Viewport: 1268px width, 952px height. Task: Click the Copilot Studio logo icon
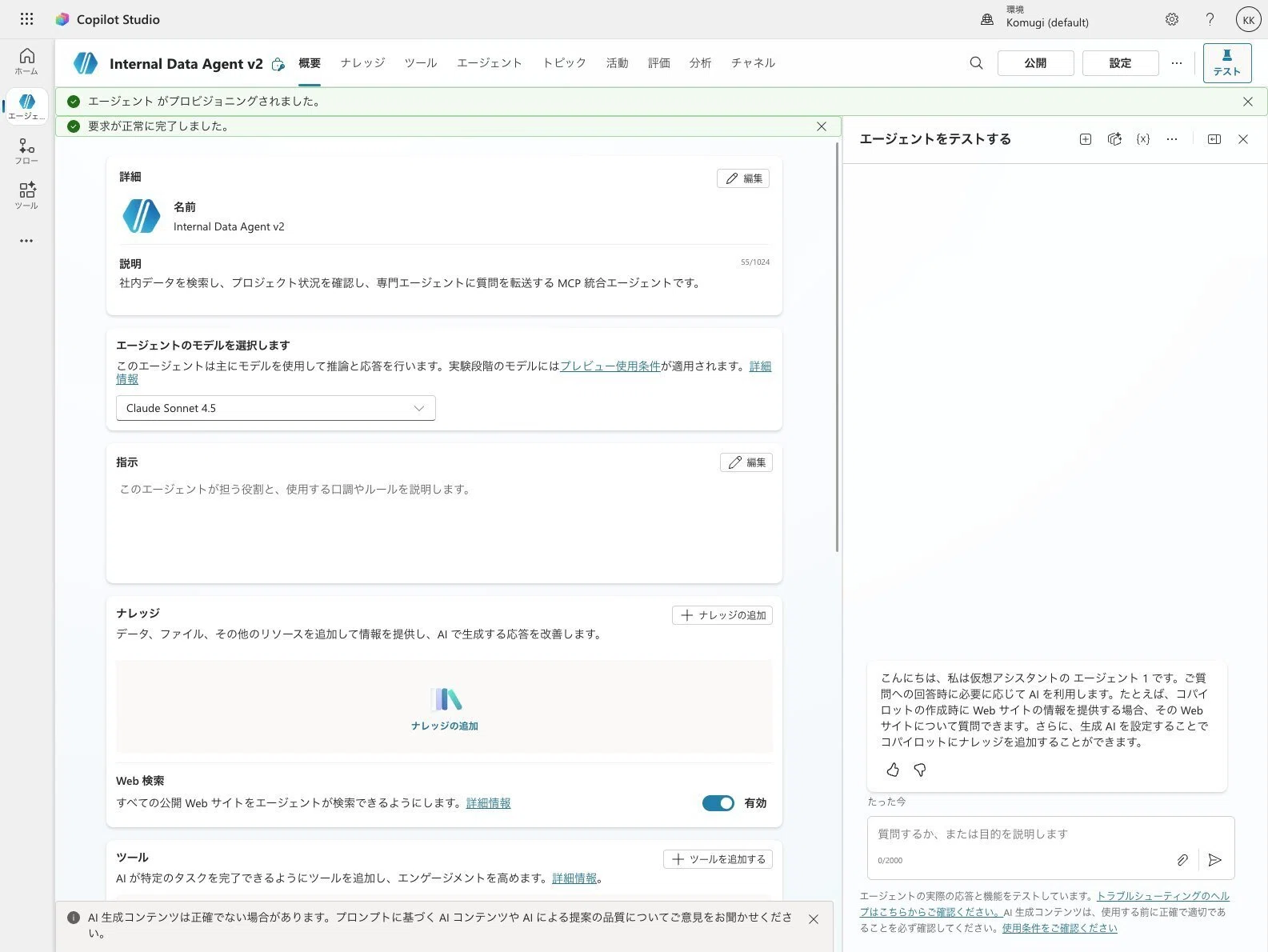[62, 19]
